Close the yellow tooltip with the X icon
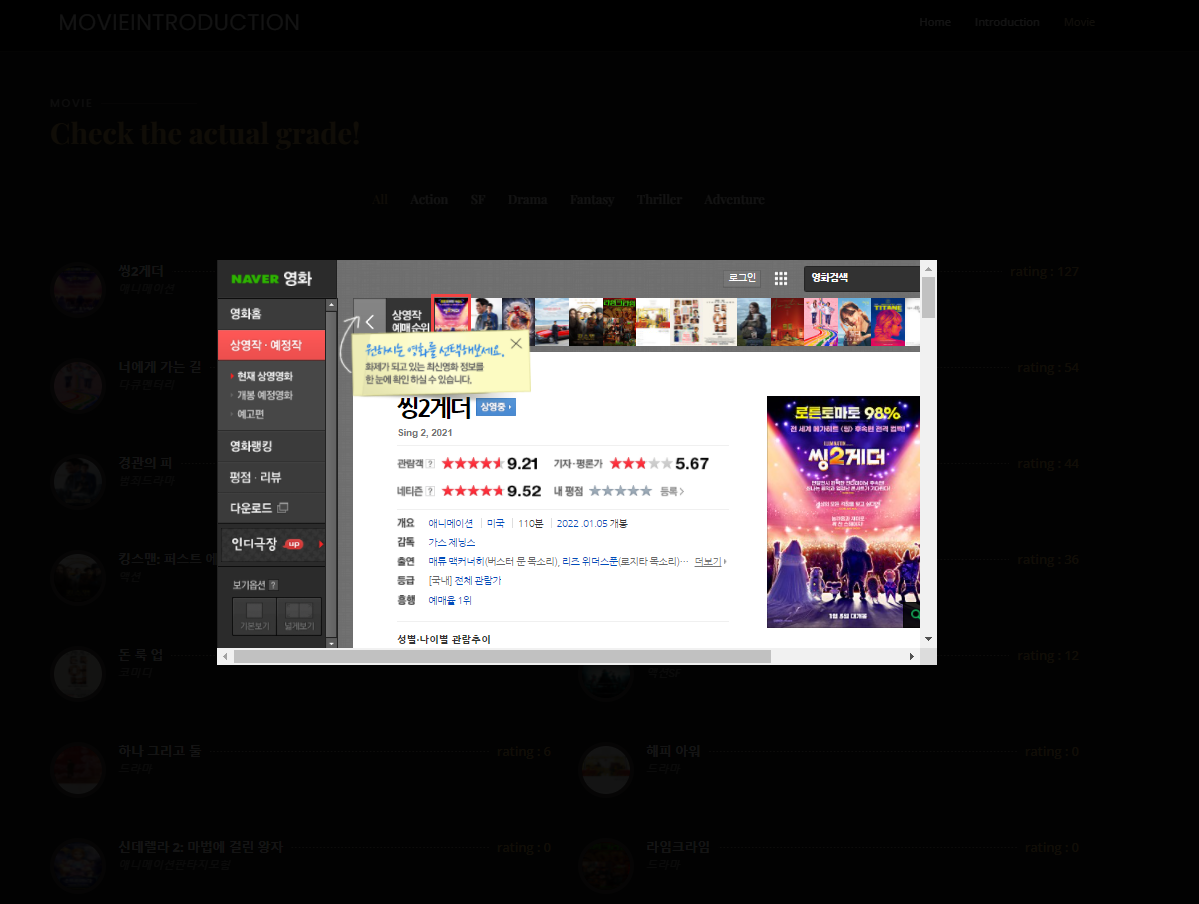The image size is (1199, 904). click(515, 343)
